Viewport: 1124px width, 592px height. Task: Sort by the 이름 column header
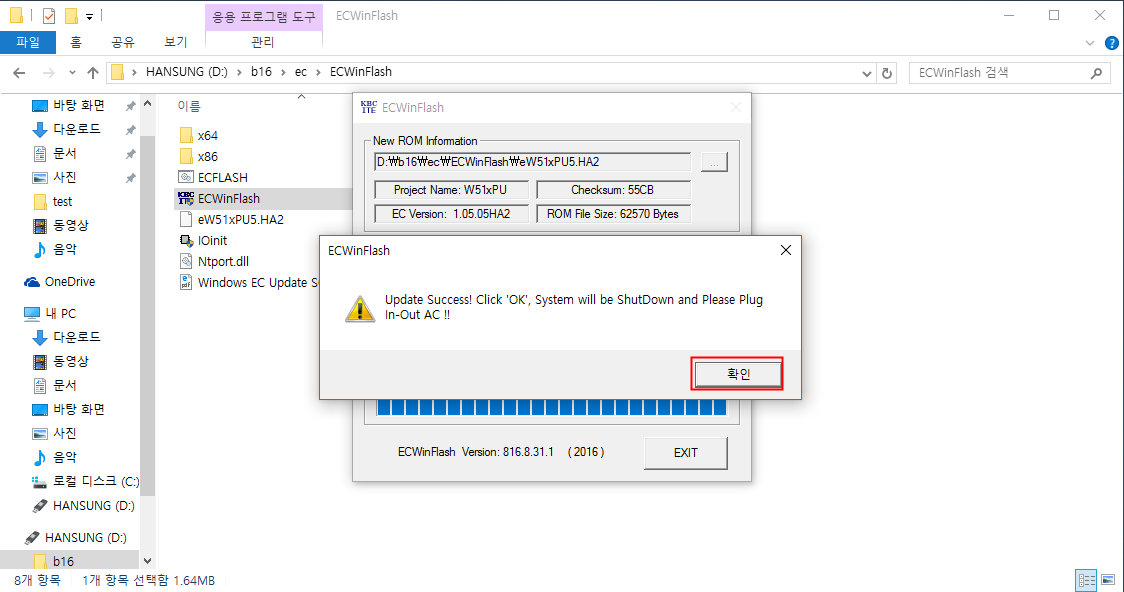coord(189,106)
